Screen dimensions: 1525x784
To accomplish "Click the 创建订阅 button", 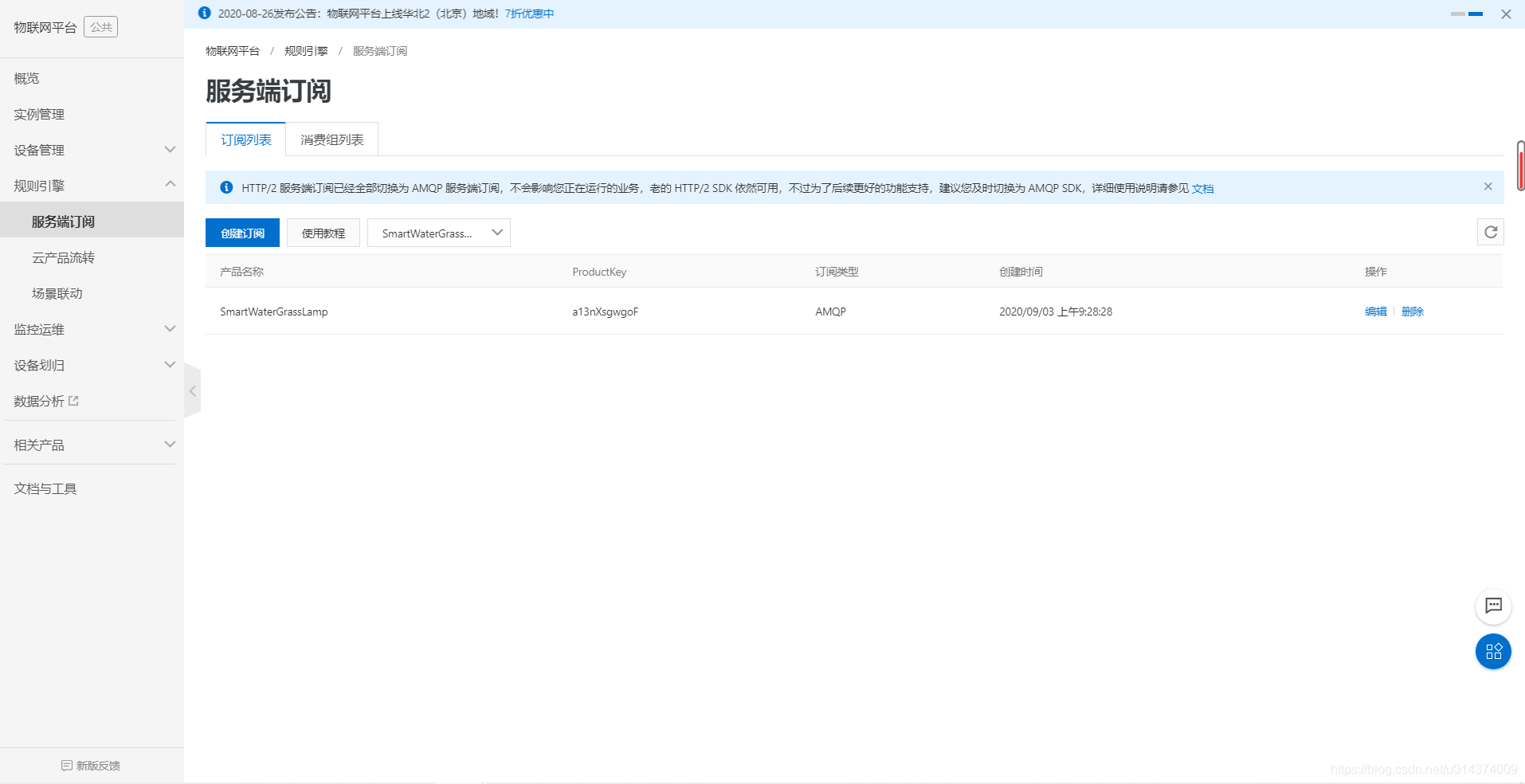I will 242,233.
